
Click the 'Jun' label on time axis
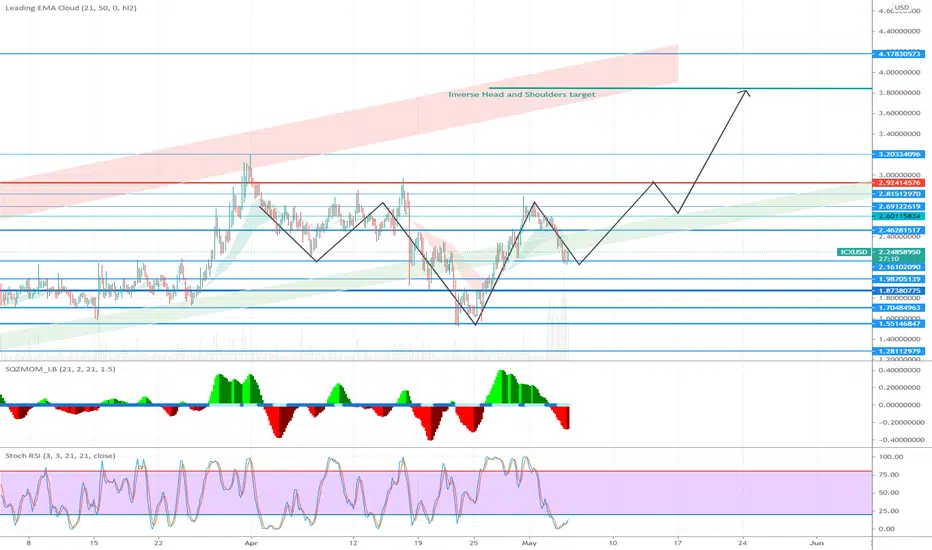[x=817, y=542]
